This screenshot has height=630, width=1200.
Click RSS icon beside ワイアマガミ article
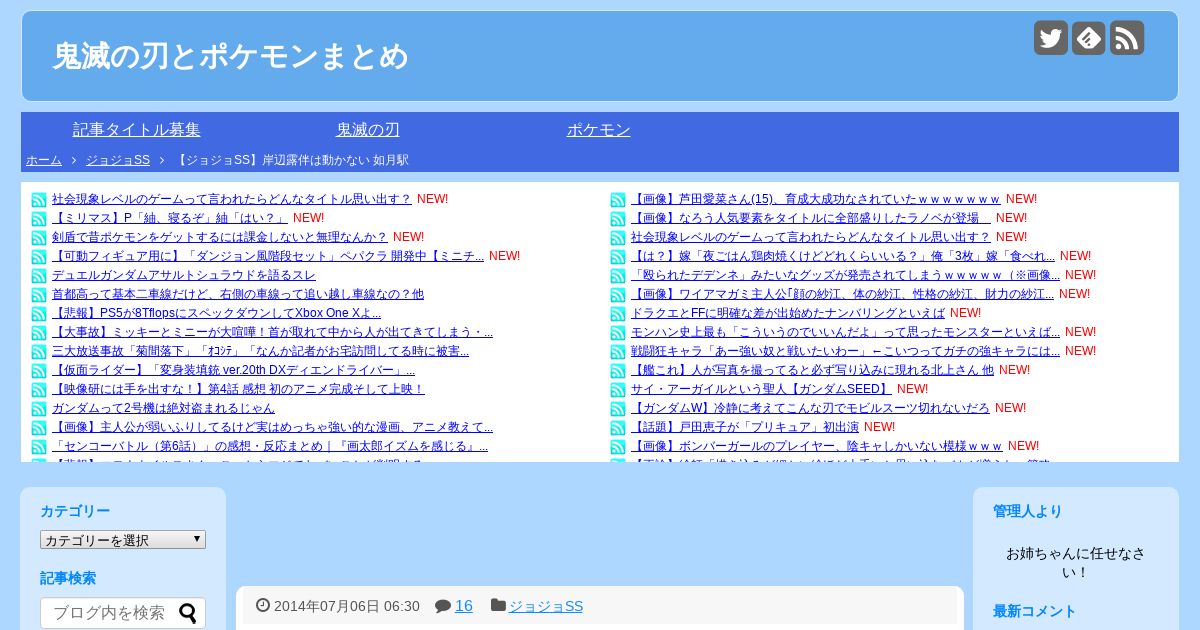tap(618, 295)
